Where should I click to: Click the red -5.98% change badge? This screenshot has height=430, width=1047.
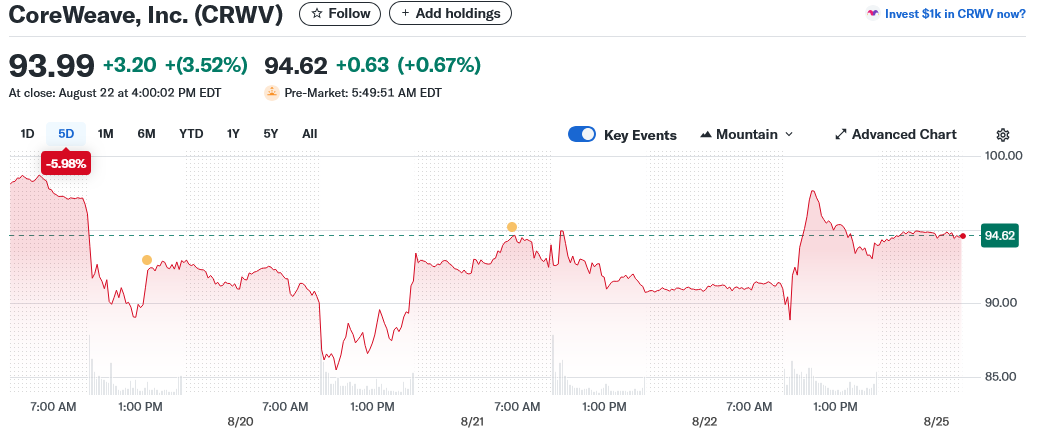pos(65,164)
